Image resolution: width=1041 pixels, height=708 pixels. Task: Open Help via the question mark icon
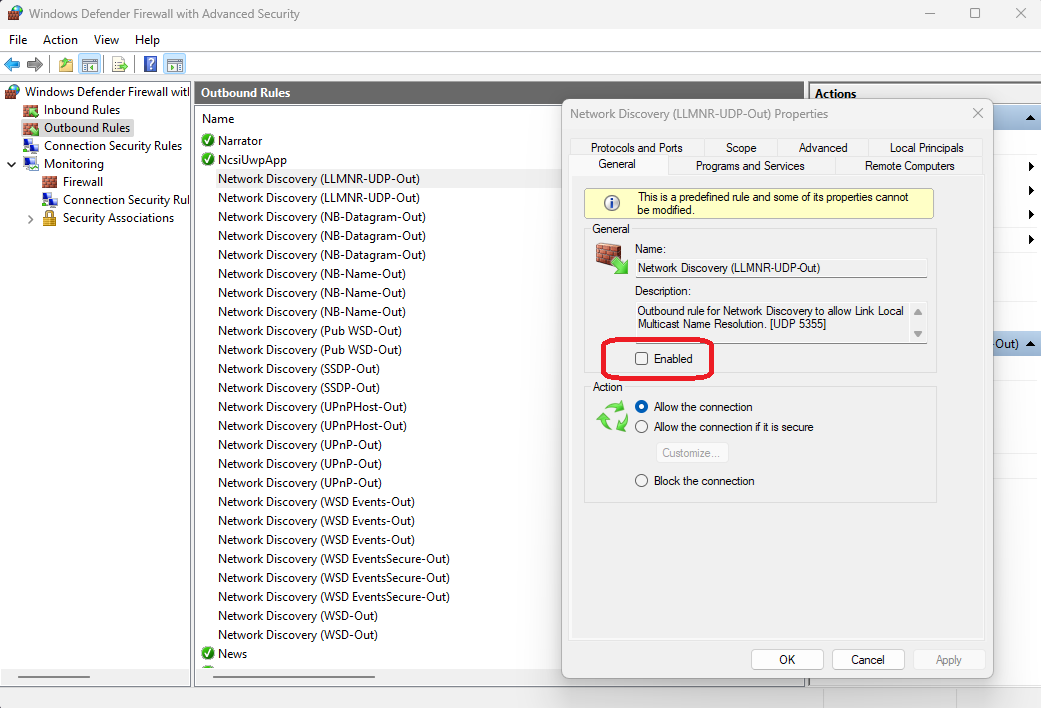[x=151, y=64]
